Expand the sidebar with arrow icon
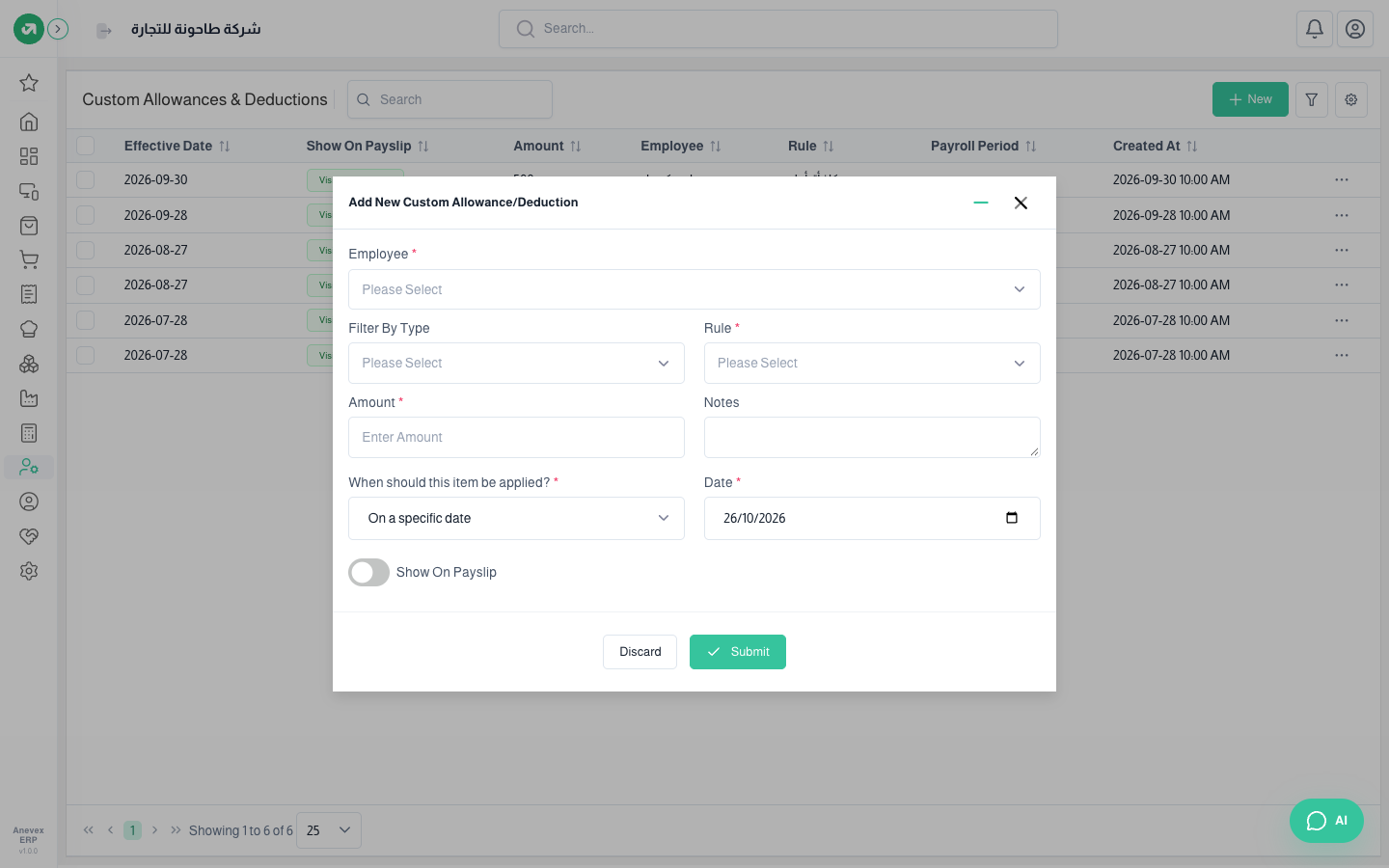This screenshot has width=1389, height=868. (x=58, y=29)
